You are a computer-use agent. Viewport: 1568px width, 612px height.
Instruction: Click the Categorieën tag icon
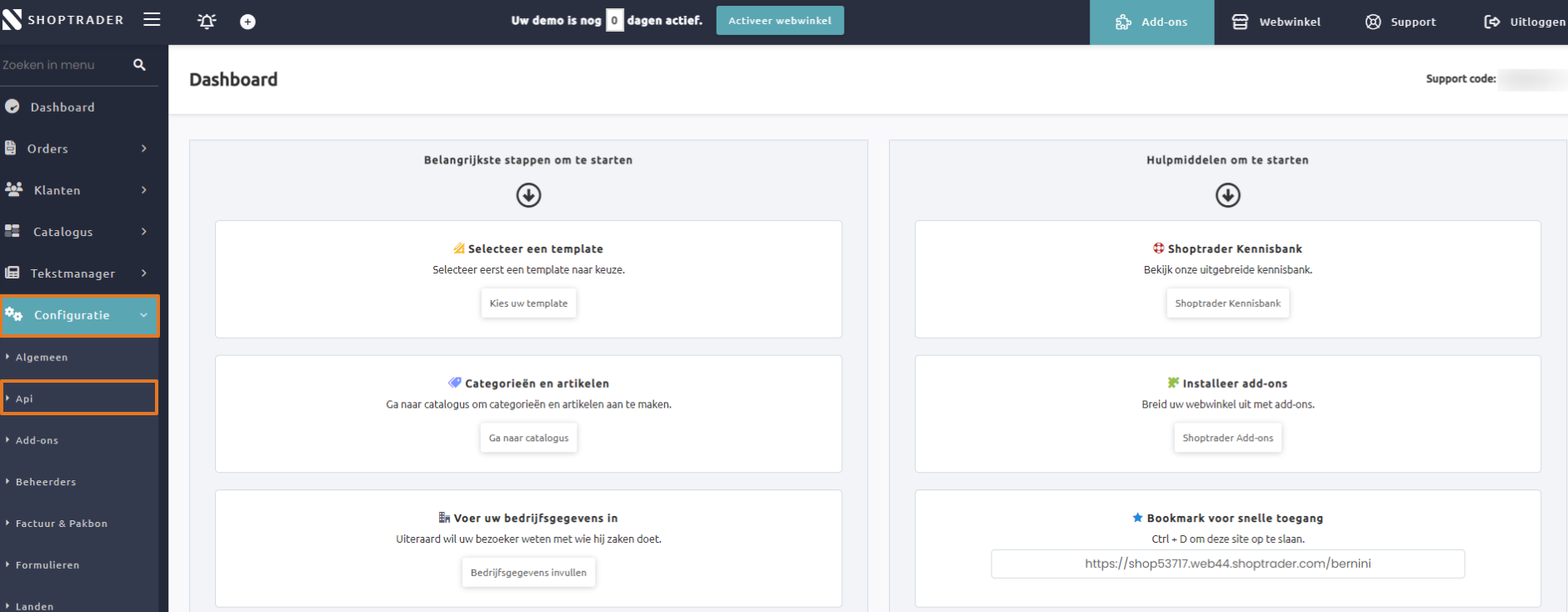pyautogui.click(x=455, y=383)
